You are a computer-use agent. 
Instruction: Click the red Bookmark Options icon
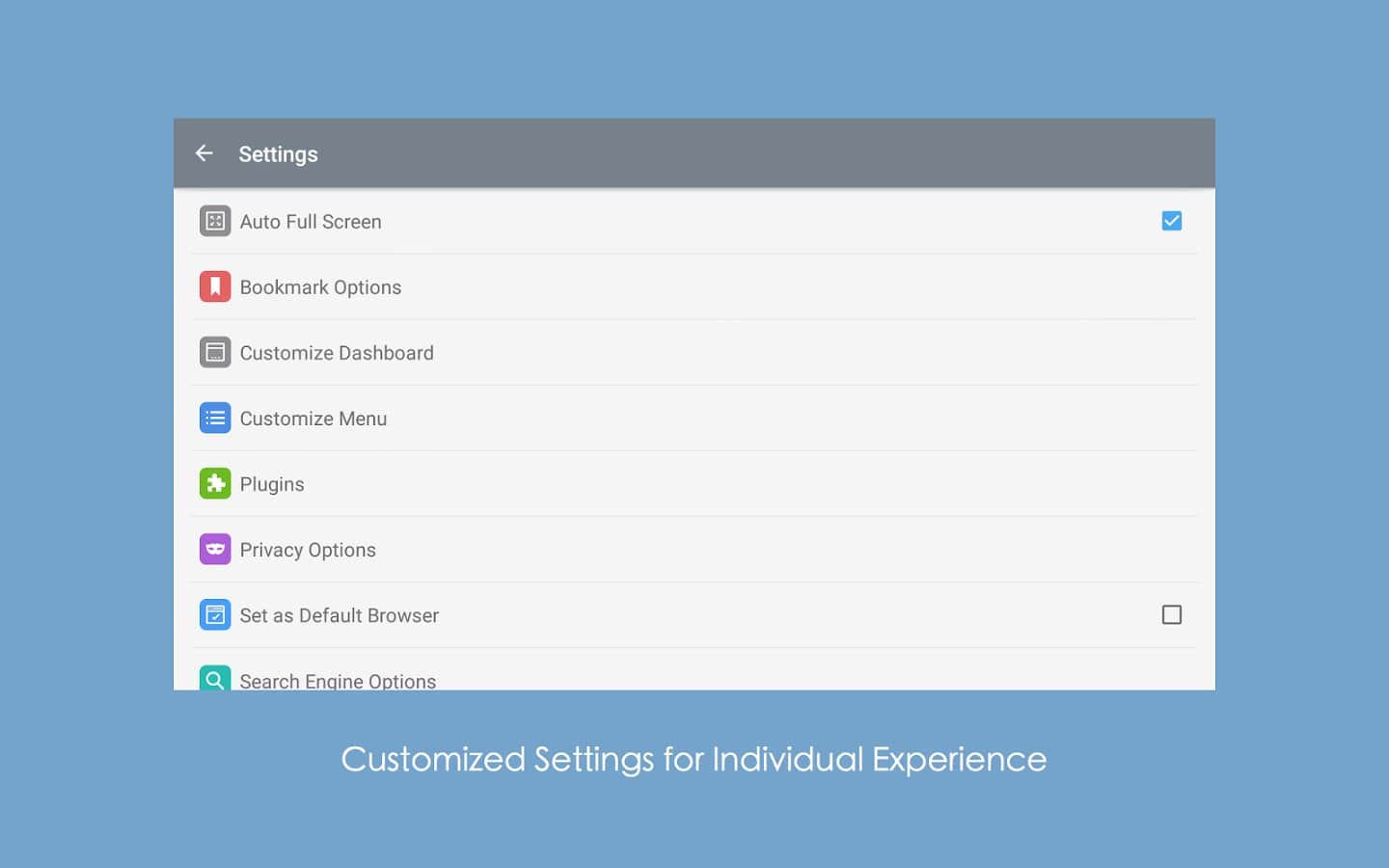[x=215, y=286]
